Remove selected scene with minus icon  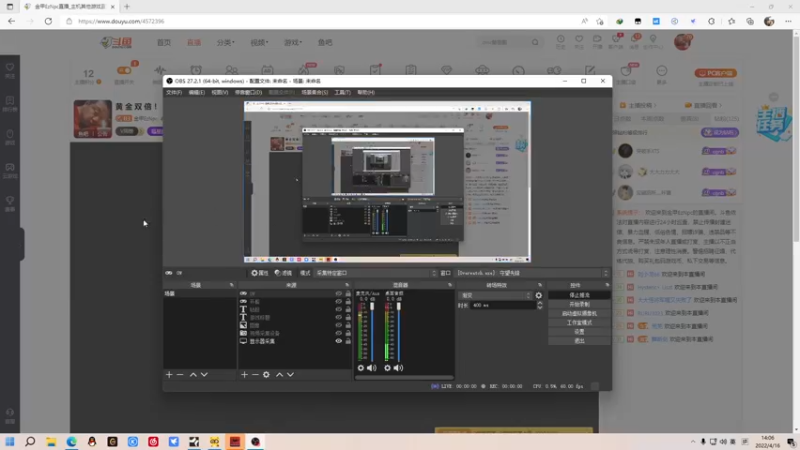[180, 374]
